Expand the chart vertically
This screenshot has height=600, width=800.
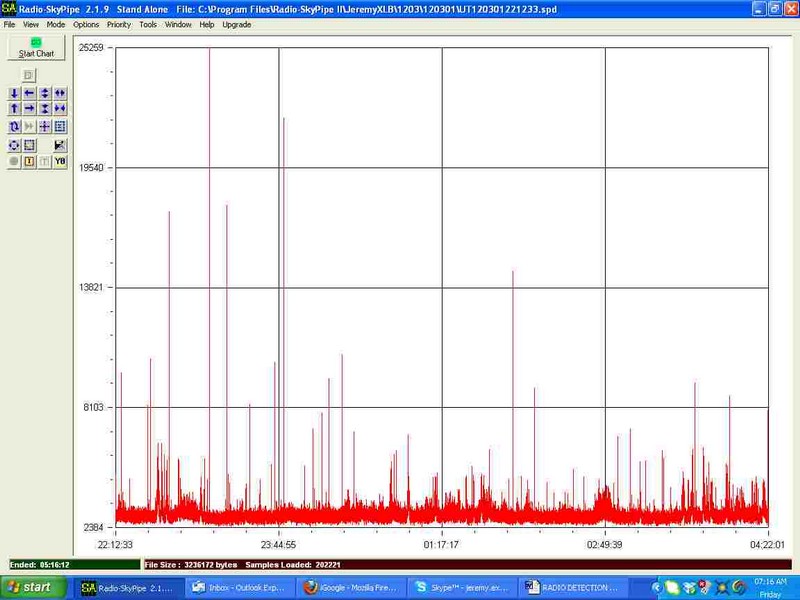click(45, 93)
